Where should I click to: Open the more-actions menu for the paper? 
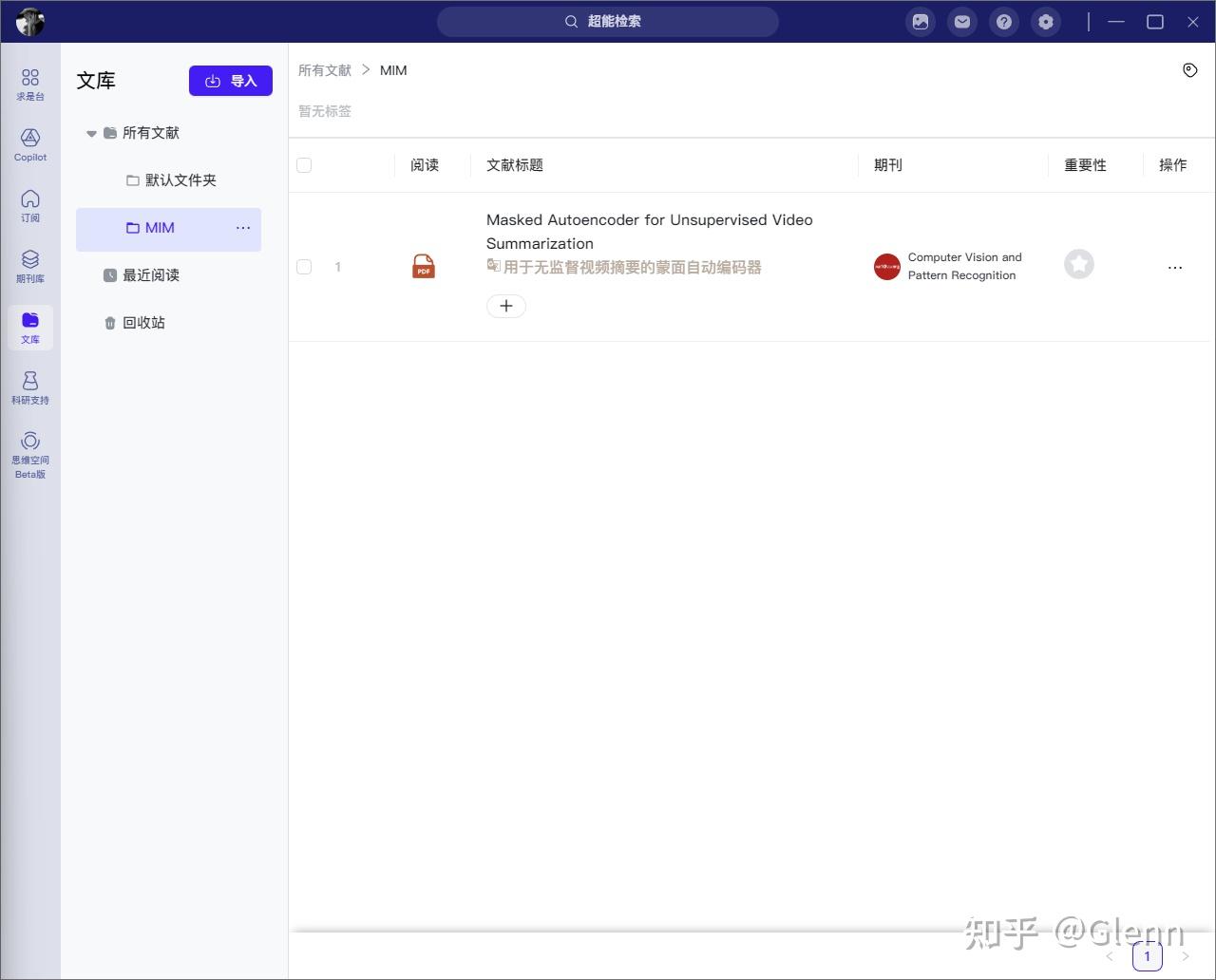(x=1174, y=268)
